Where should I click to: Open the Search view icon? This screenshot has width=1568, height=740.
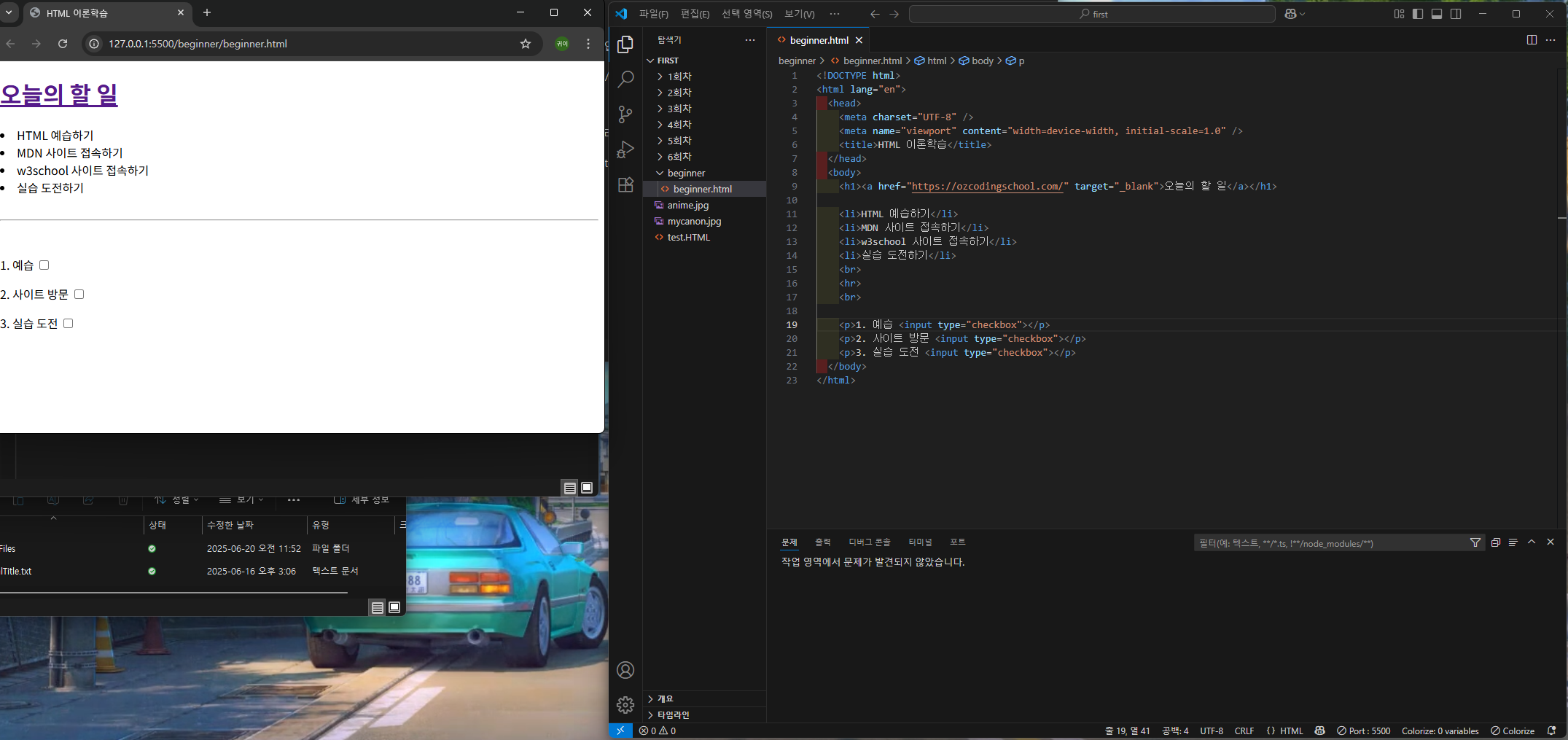coord(625,79)
